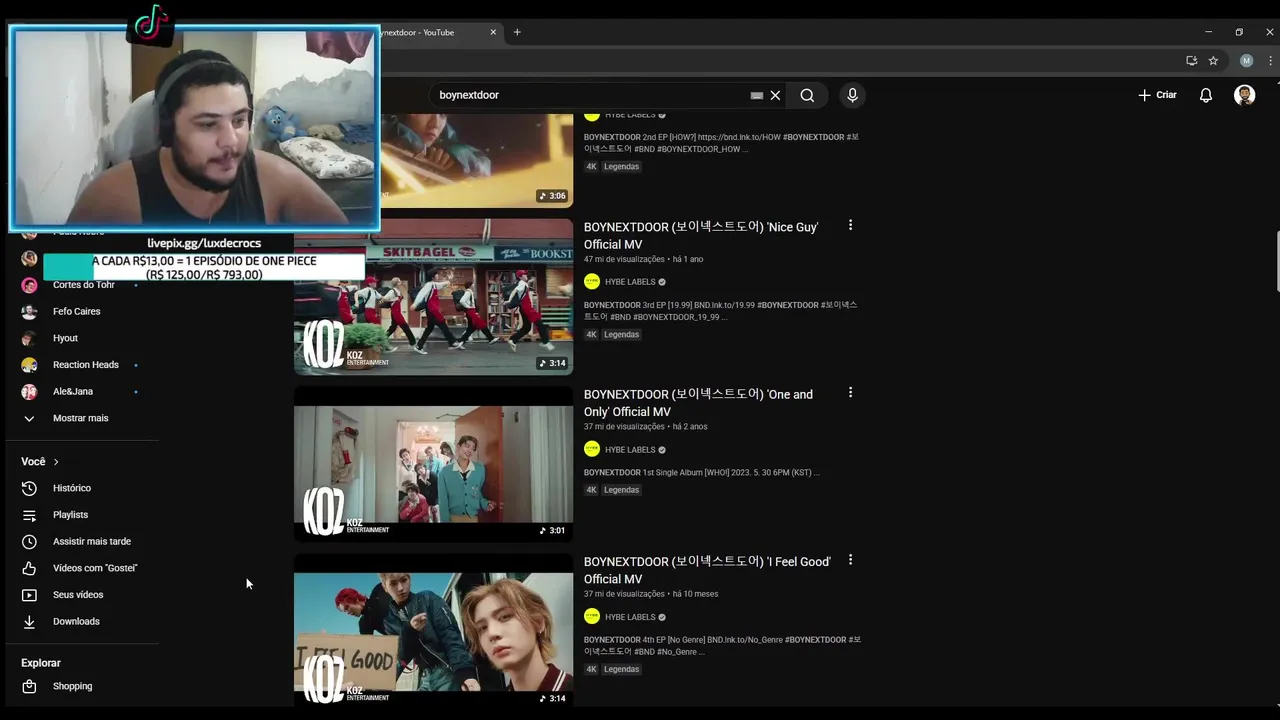Click the Histórico clock icon

(x=29, y=488)
